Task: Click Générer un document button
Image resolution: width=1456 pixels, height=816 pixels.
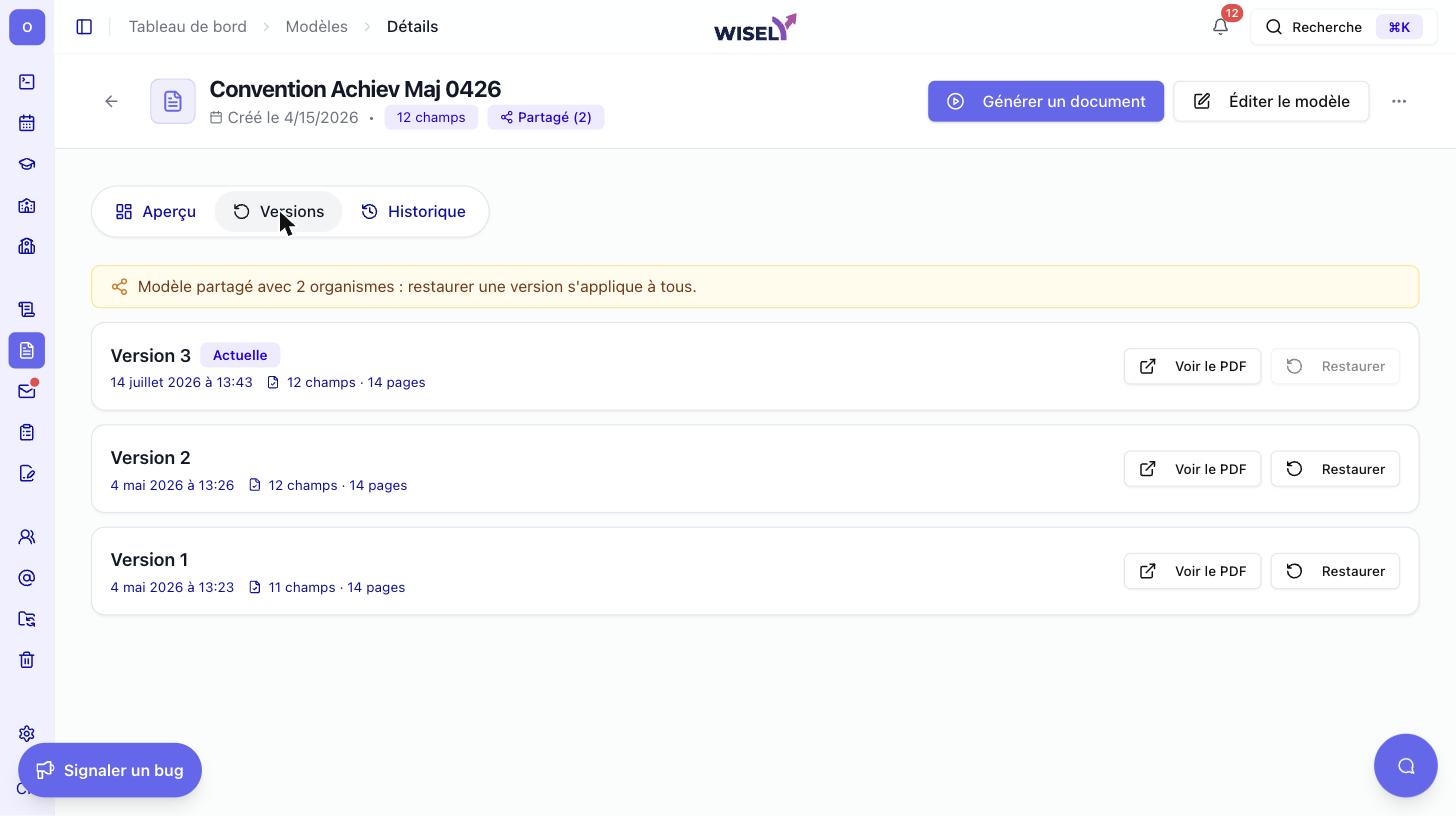Action: (1046, 101)
